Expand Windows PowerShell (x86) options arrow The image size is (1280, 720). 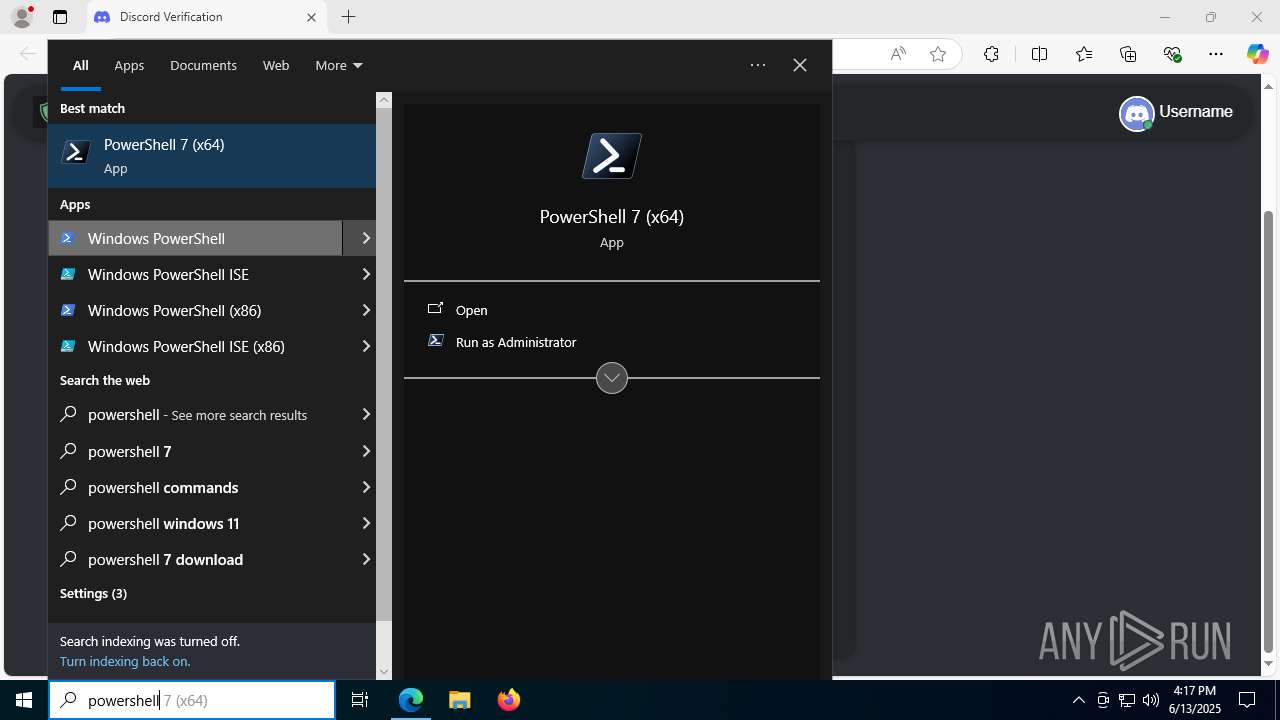point(366,310)
